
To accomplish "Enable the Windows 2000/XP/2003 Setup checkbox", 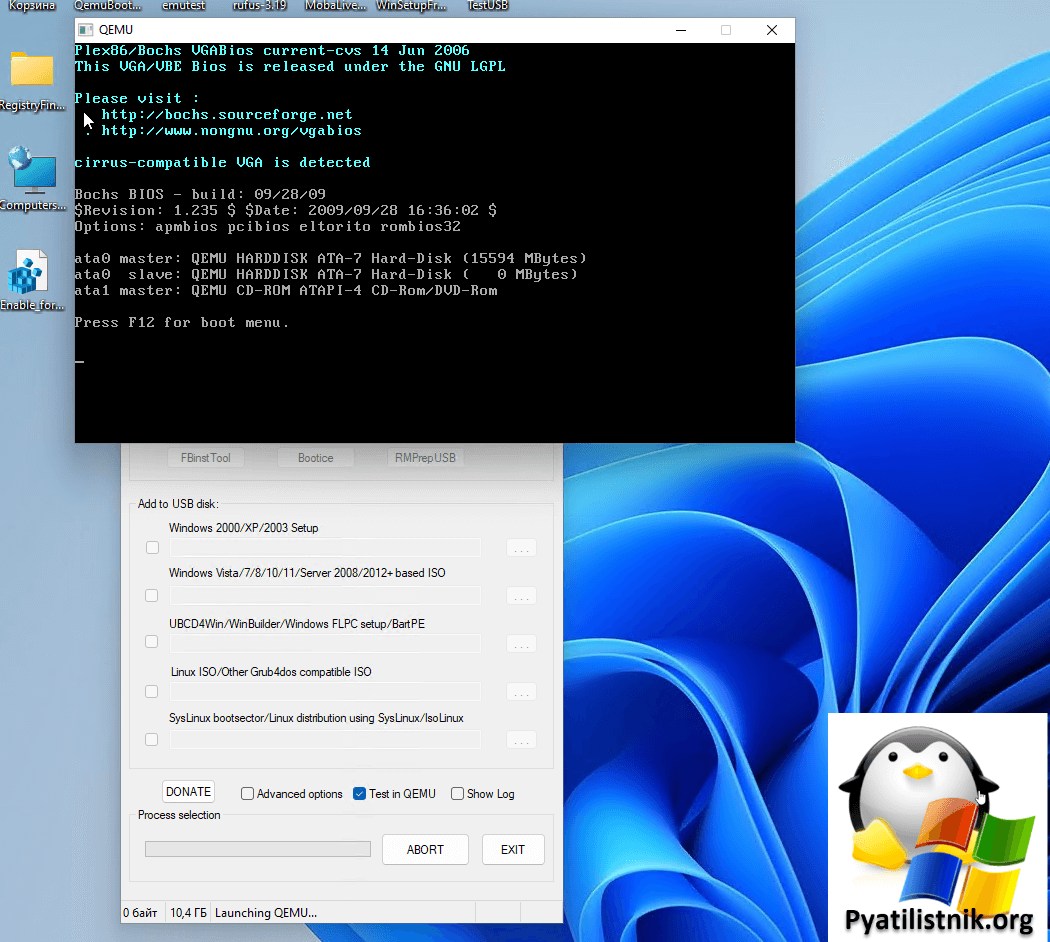I will coord(152,548).
